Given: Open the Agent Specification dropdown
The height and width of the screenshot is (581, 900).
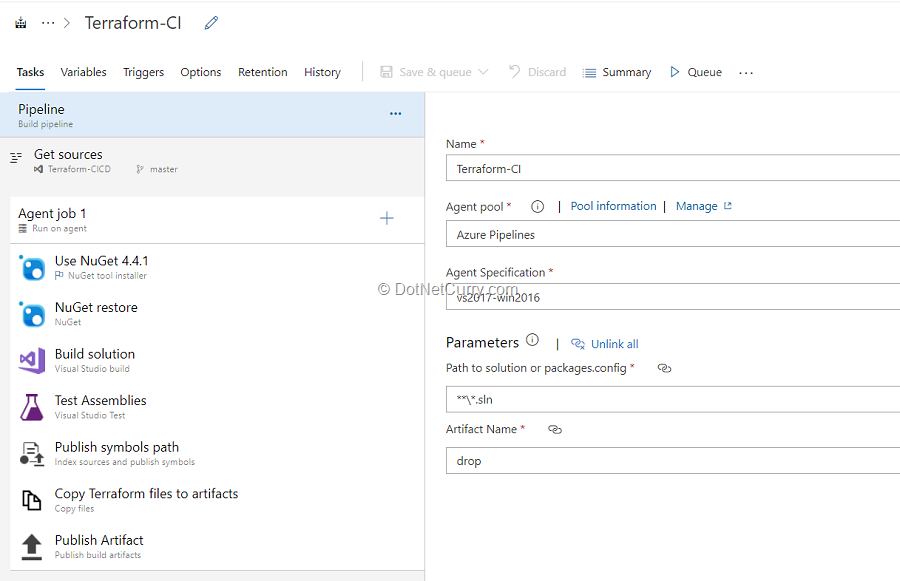Looking at the screenshot, I should (672, 297).
